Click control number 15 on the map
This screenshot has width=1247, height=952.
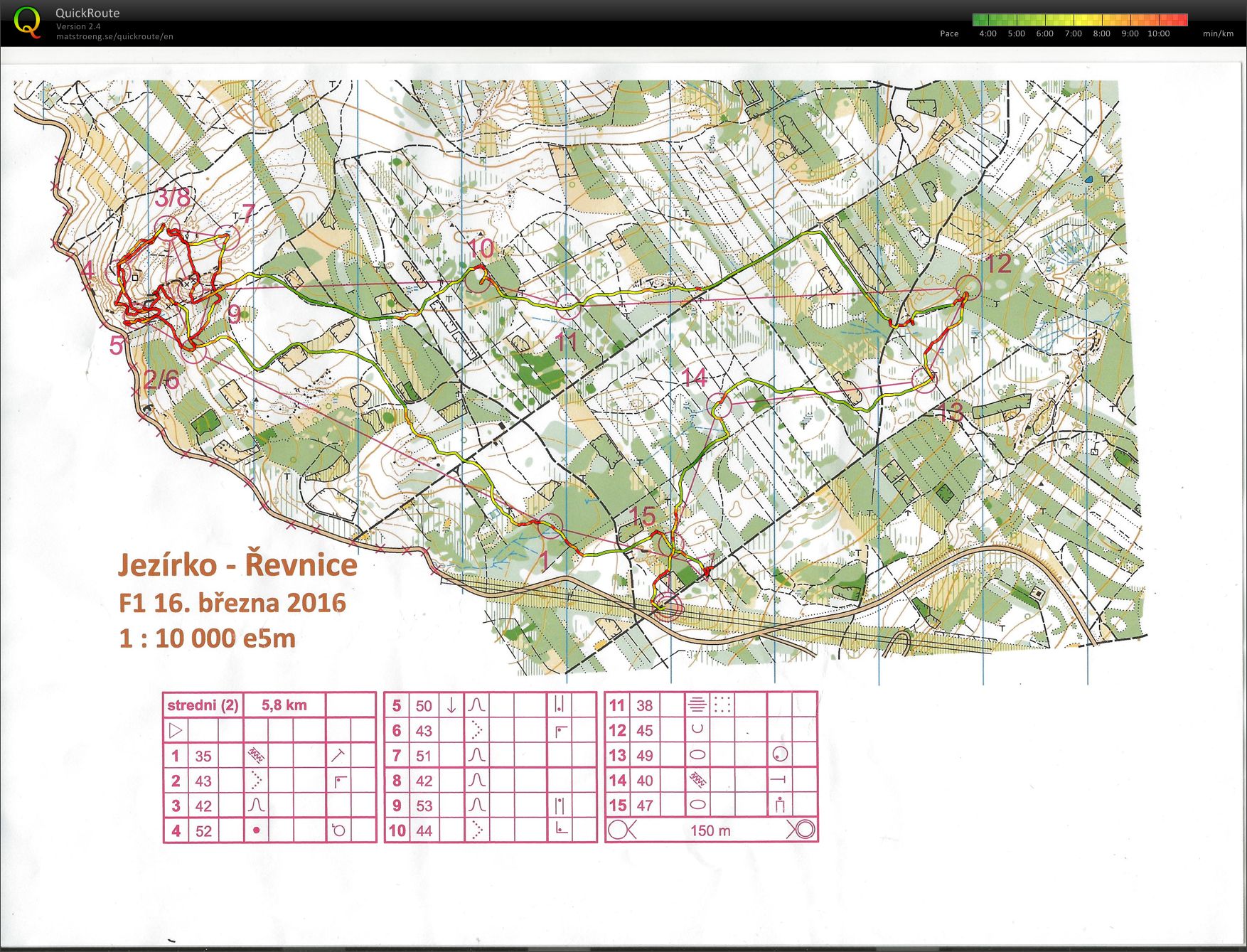642,516
